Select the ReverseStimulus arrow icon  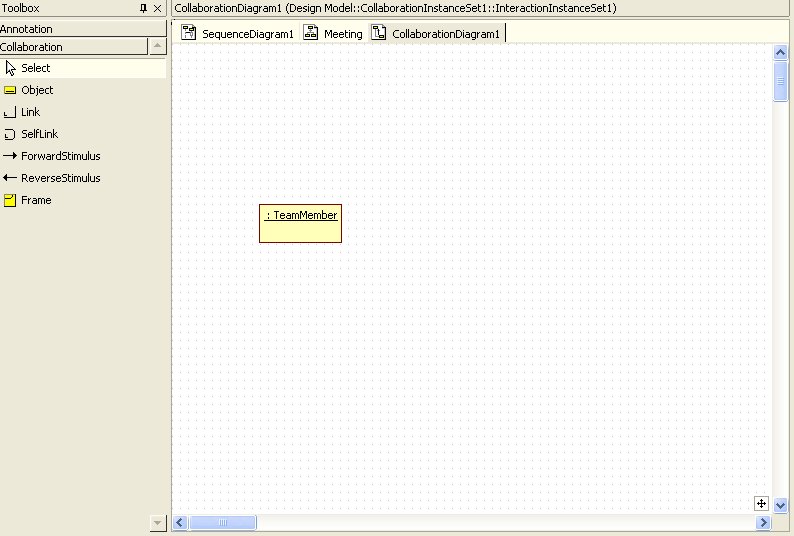(x=10, y=178)
